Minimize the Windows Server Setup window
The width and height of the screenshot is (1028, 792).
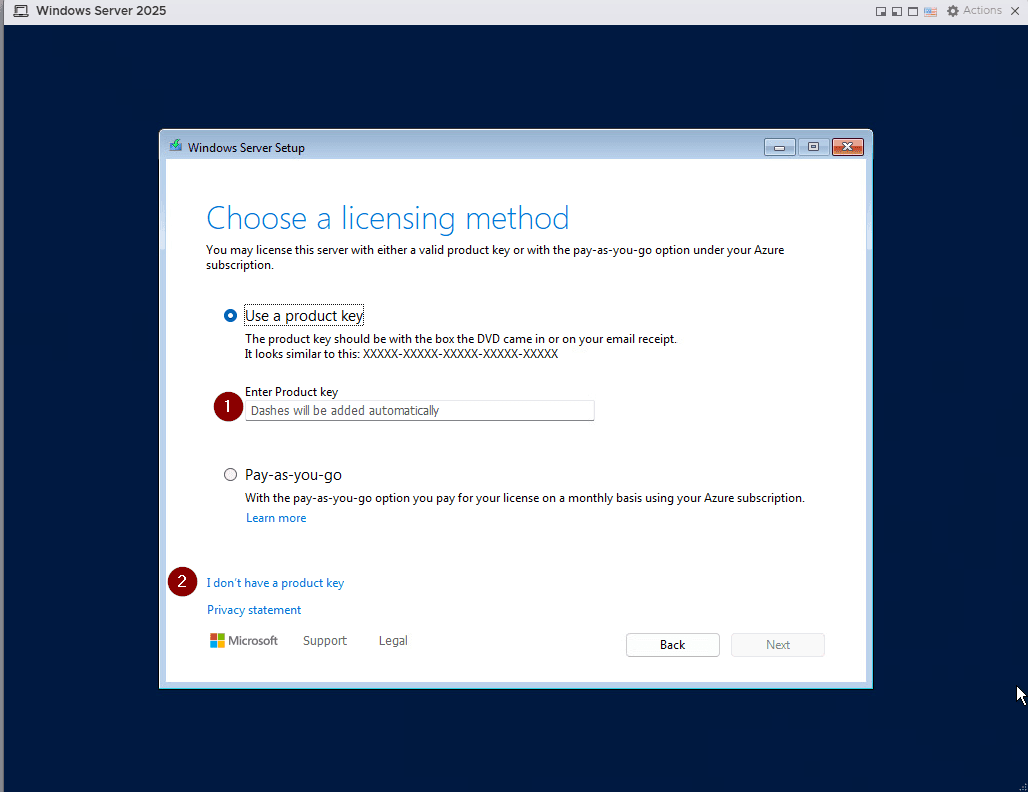coord(779,147)
